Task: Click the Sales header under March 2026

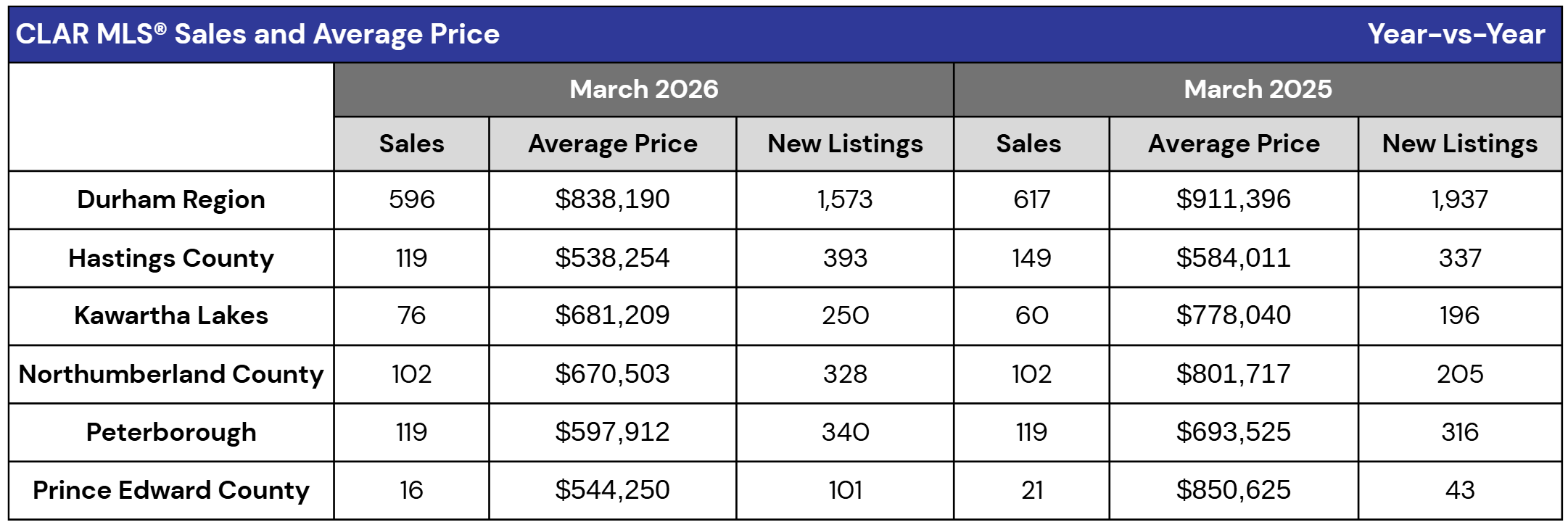Action: tap(411, 144)
